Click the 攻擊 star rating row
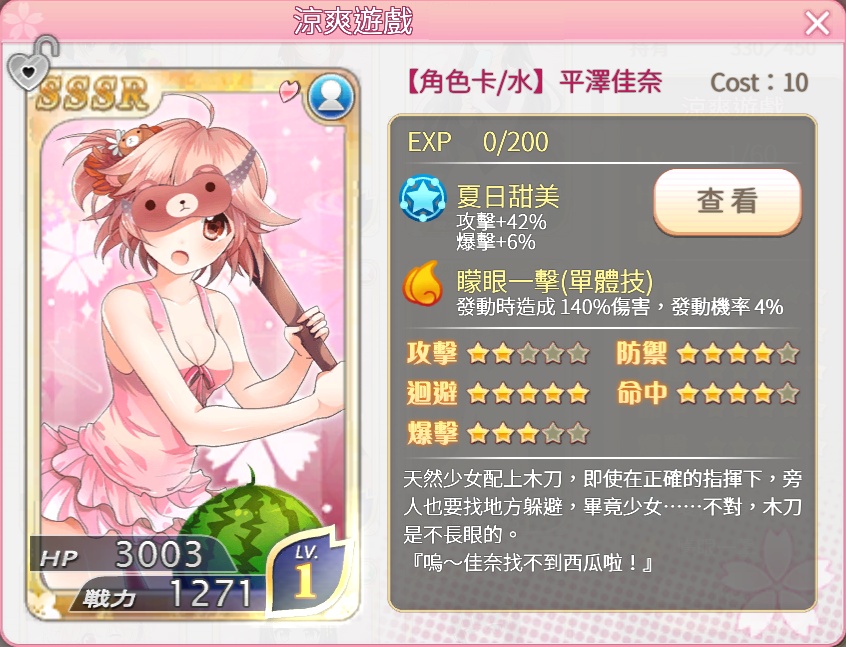Image resolution: width=846 pixels, height=647 pixels. [497, 354]
